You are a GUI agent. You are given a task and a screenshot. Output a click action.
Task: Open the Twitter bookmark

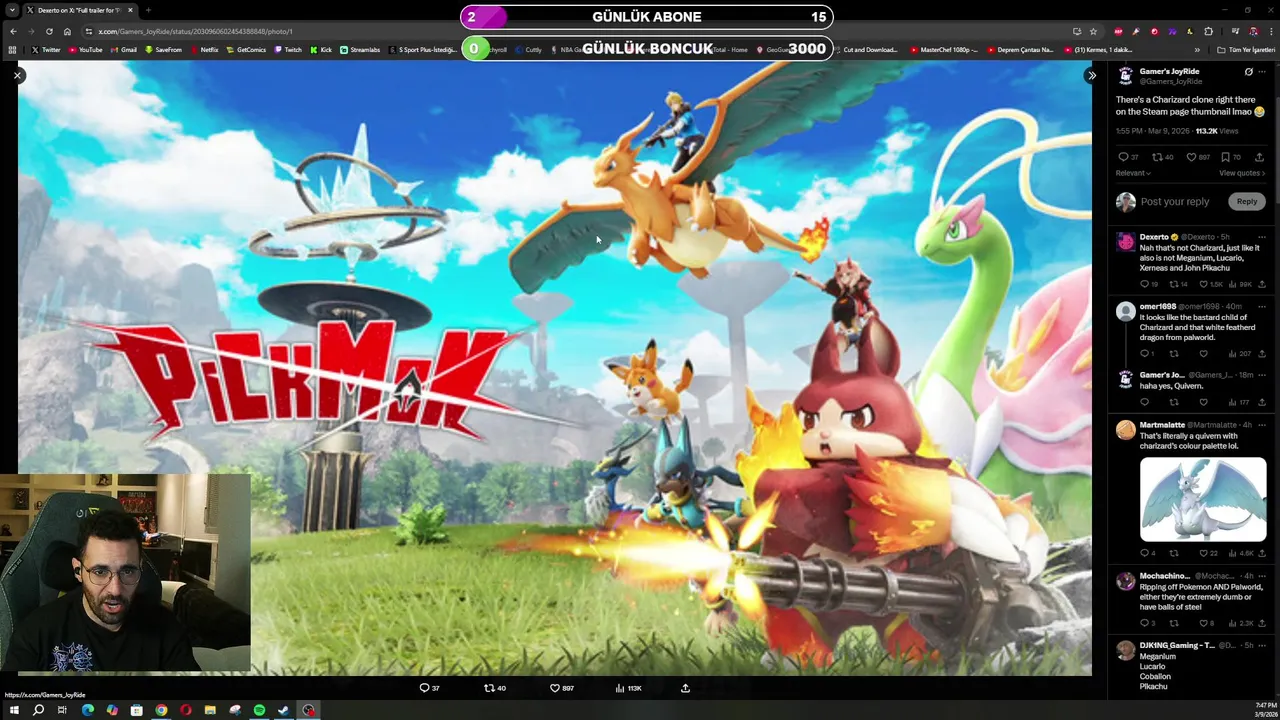(46, 49)
